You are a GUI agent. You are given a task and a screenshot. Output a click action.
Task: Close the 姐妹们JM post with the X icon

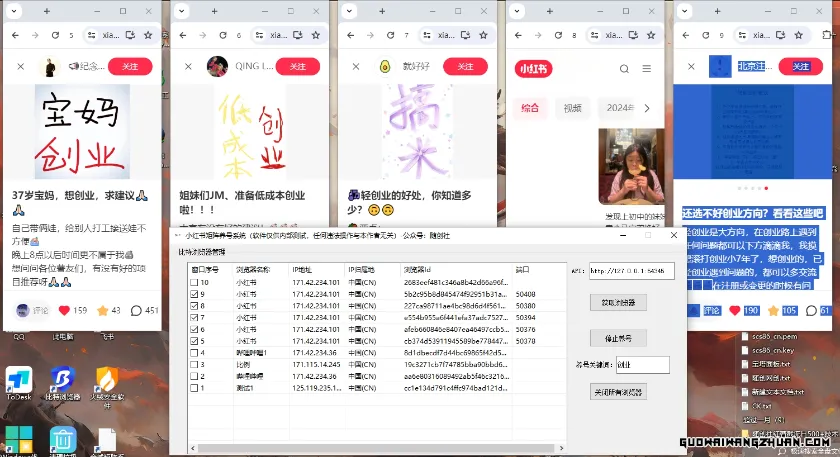click(188, 66)
